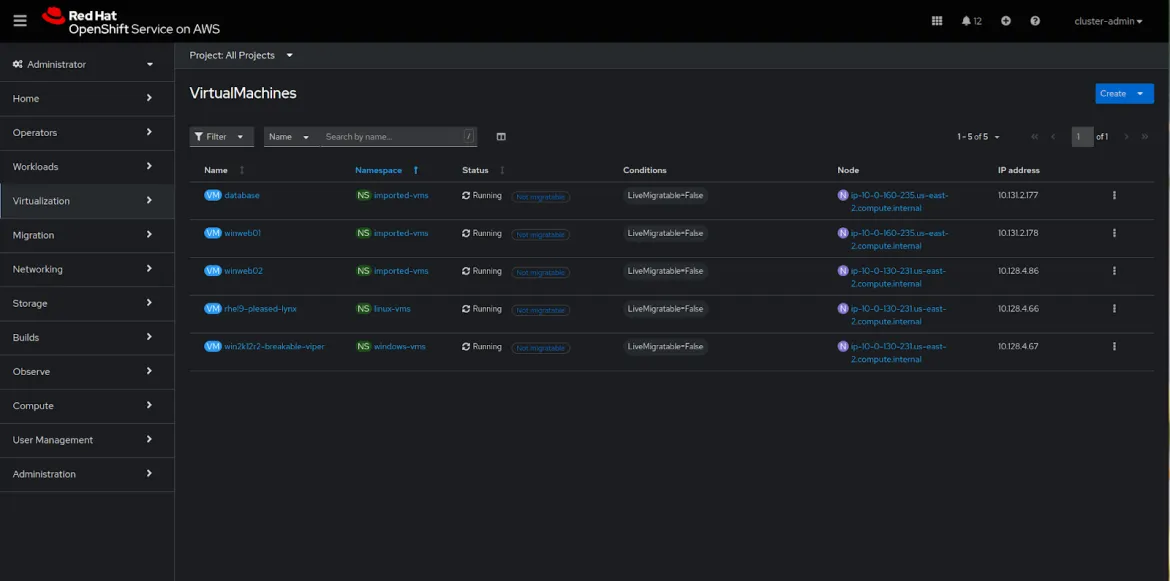Image resolution: width=1170 pixels, height=581 pixels.
Task: Expand the User Management section
Action: (x=87, y=440)
